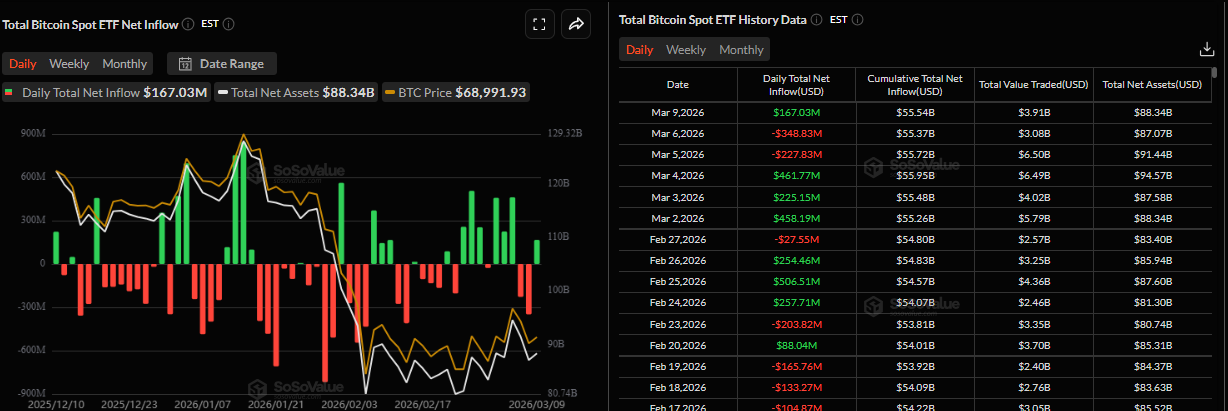Click info icon beside History Data title
The image size is (1228, 411).
(816, 19)
